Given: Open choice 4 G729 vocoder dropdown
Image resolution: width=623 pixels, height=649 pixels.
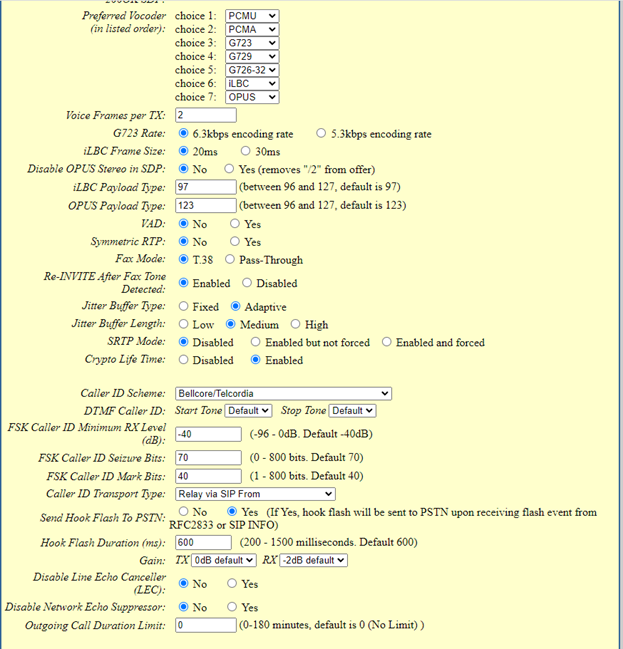Looking at the screenshot, I should click(252, 56).
